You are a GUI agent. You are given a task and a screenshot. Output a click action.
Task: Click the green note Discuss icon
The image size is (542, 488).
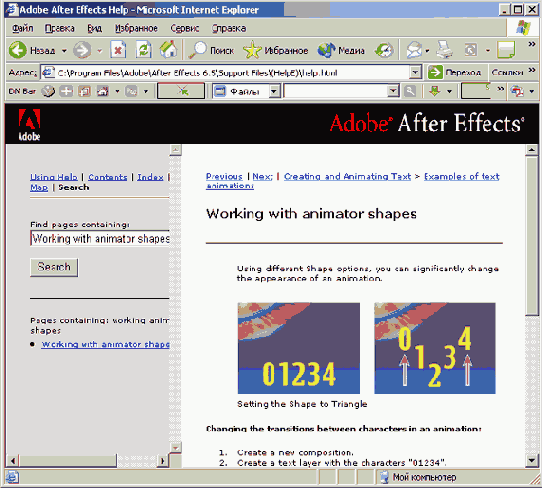pyautogui.click(x=506, y=50)
